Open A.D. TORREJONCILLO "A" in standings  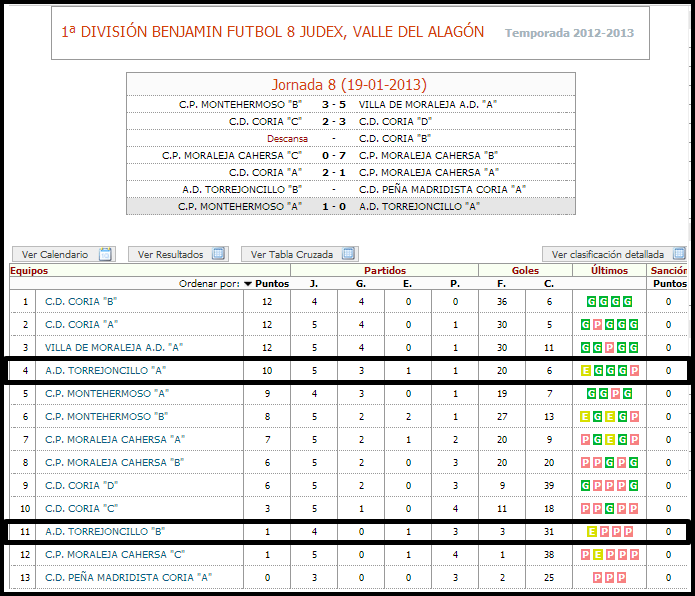(x=105, y=370)
